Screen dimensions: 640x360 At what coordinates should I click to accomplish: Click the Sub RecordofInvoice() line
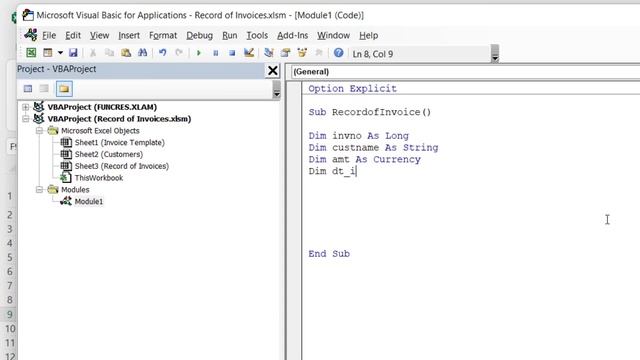[370, 112]
